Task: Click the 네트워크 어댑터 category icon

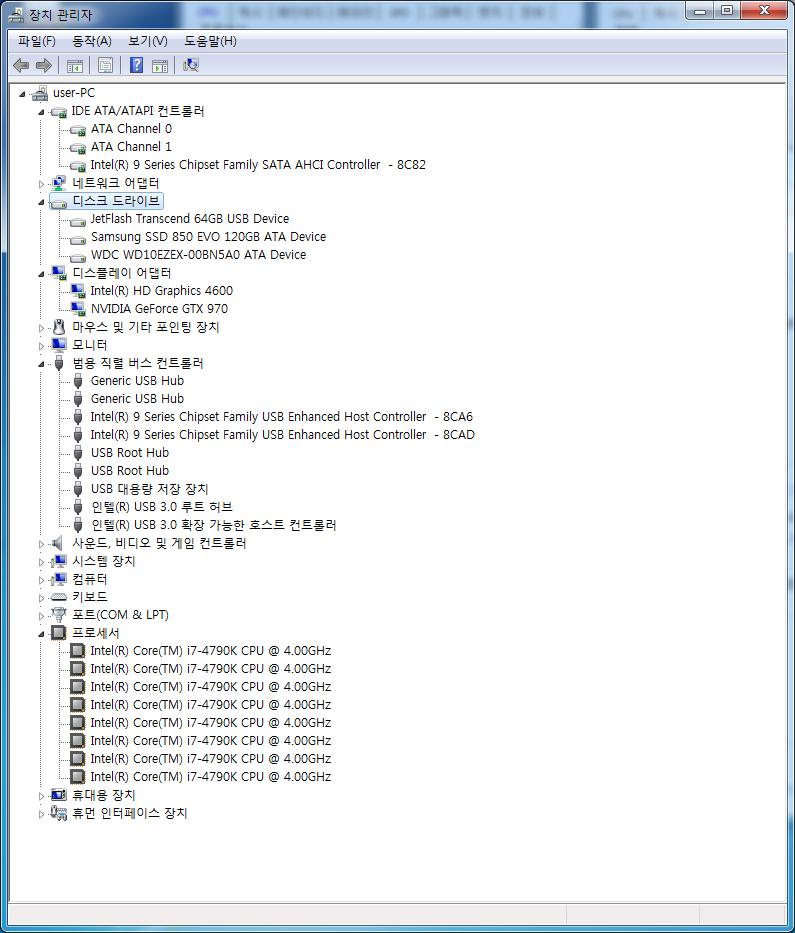Action: click(x=58, y=183)
